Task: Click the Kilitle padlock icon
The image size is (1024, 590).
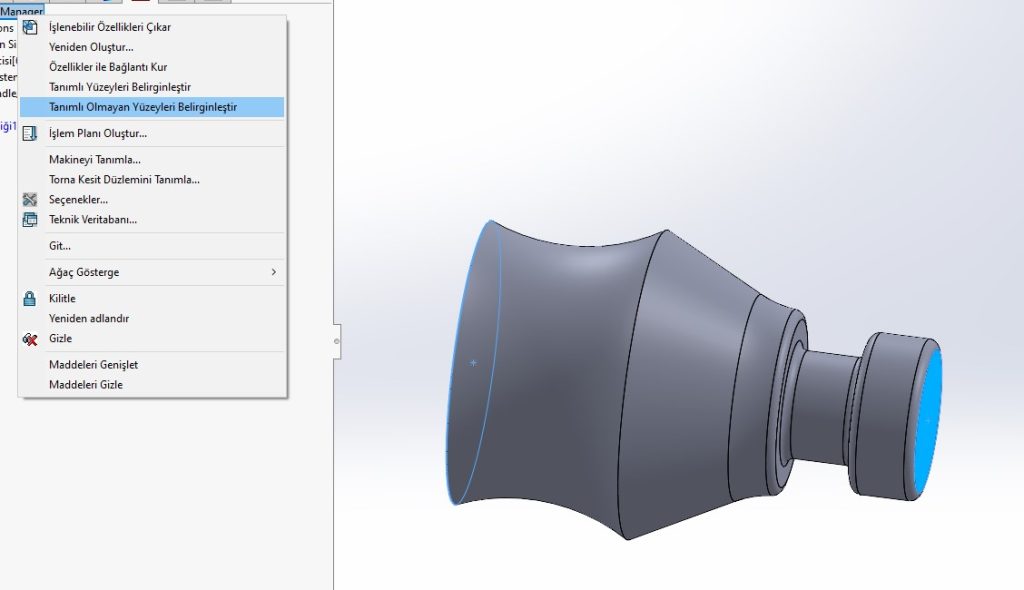Action: coord(30,299)
